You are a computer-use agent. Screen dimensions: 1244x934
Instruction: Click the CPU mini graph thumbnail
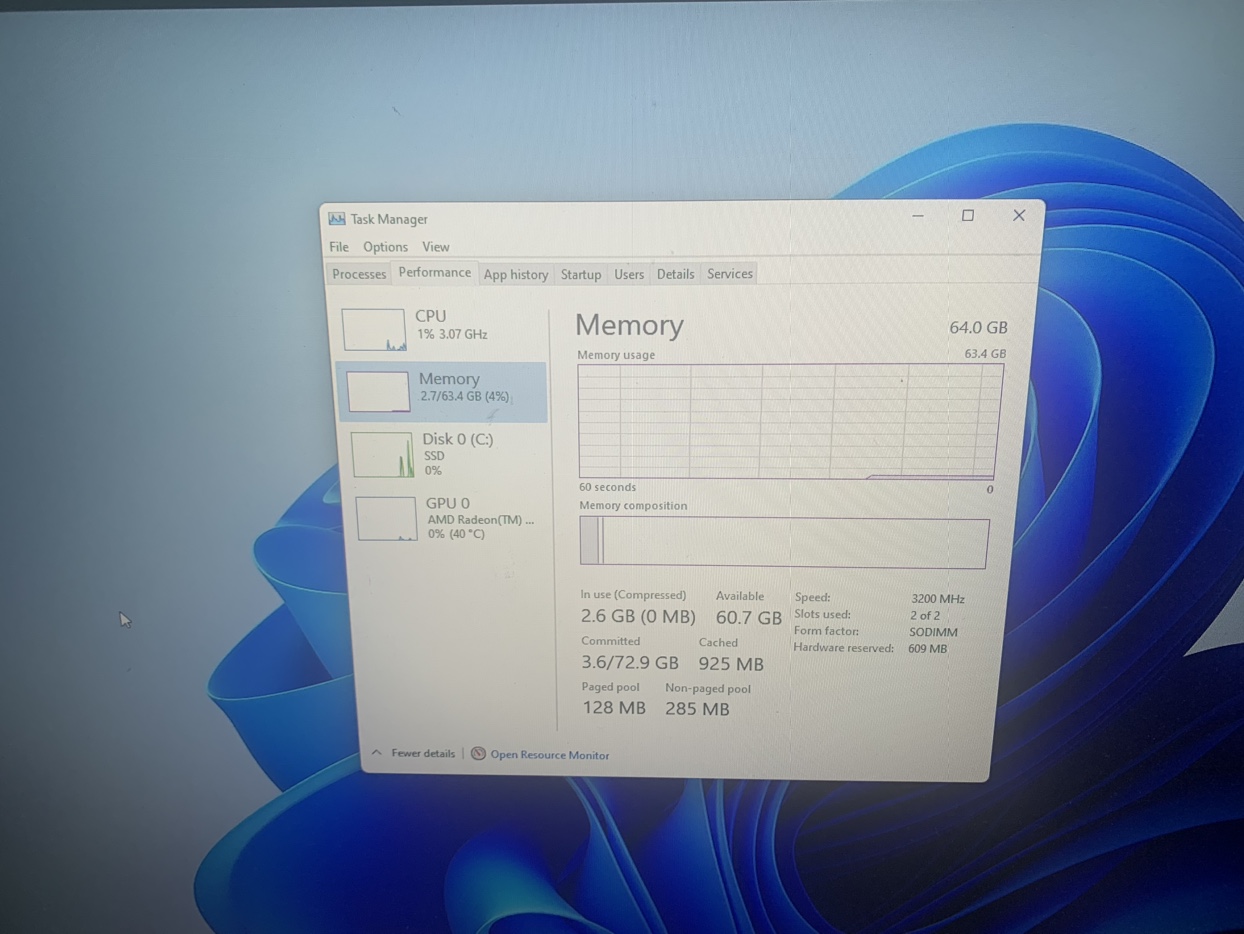point(374,330)
